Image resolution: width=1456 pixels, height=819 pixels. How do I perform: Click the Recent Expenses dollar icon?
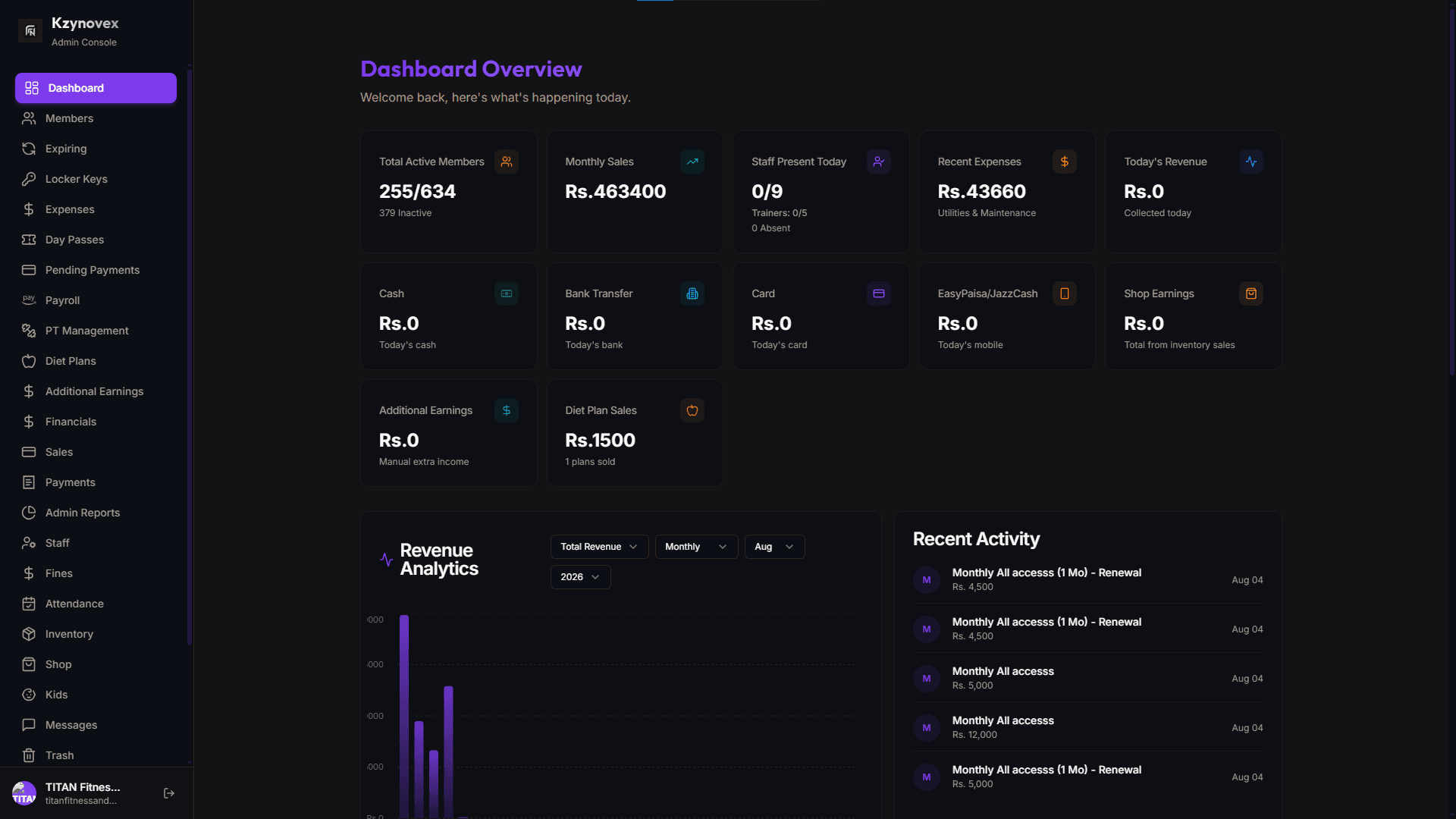pyautogui.click(x=1065, y=162)
